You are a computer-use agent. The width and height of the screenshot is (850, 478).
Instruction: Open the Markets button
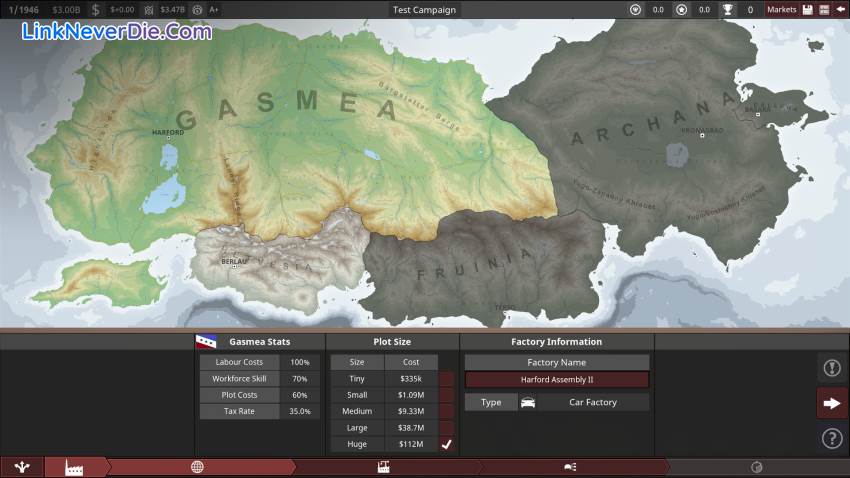click(781, 10)
